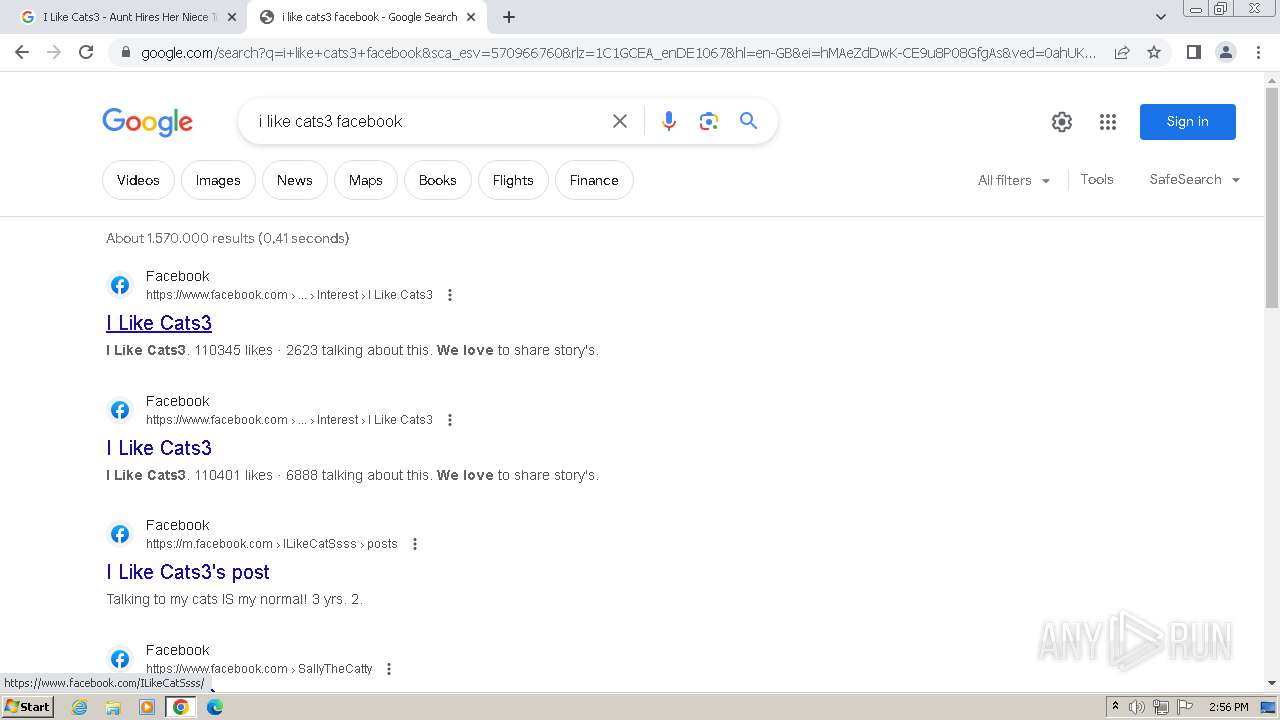
Task: Open a new browser tab with plus
Action: pos(509,17)
